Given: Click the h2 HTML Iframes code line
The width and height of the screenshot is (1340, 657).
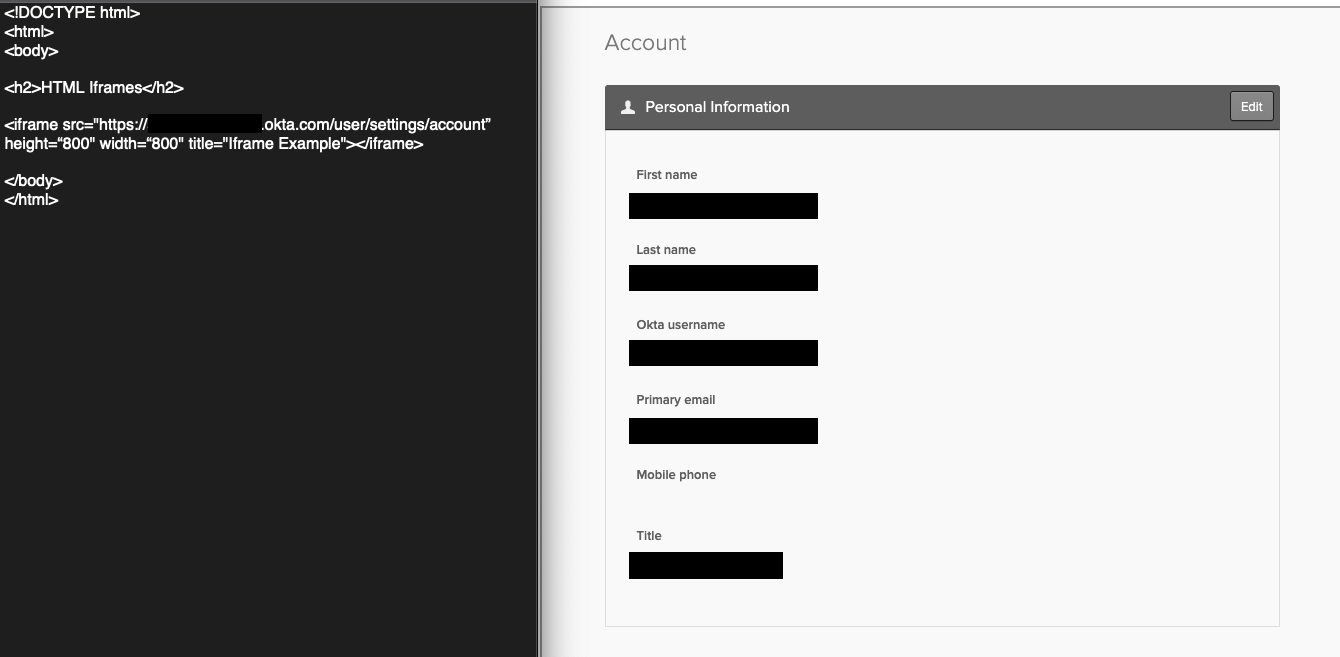Looking at the screenshot, I should point(94,88).
